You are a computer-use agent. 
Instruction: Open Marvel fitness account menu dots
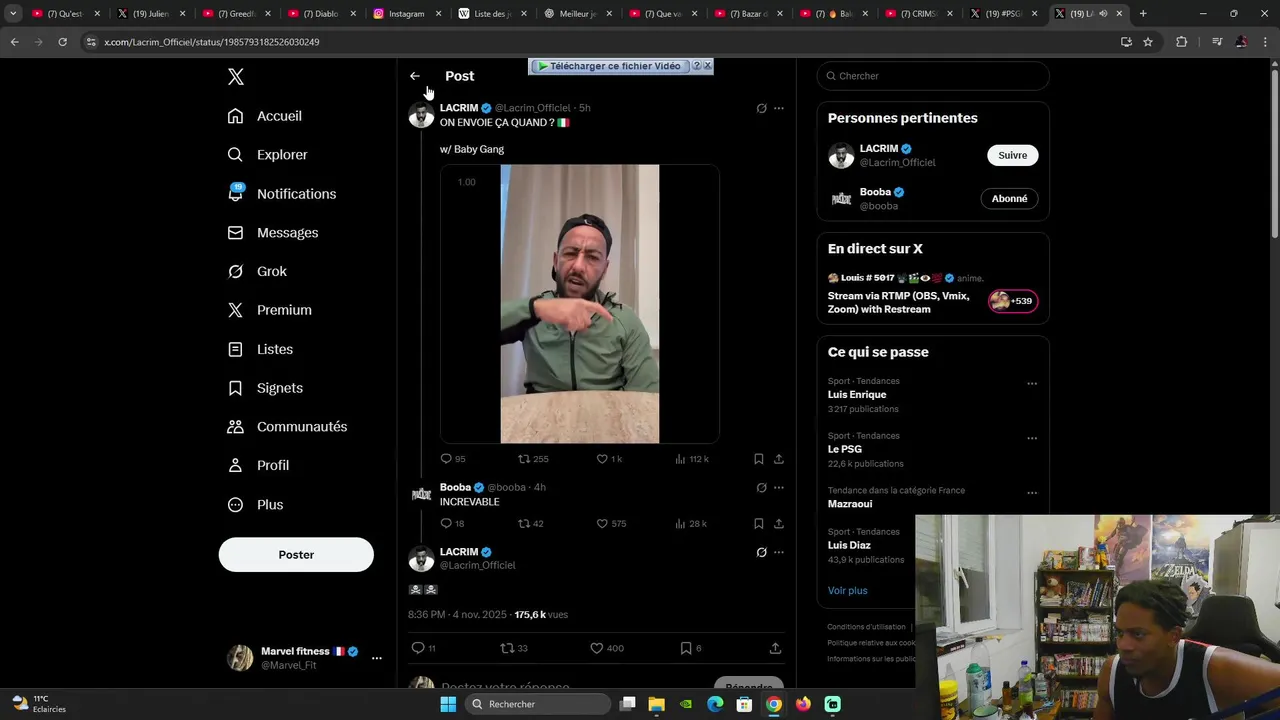coord(377,658)
